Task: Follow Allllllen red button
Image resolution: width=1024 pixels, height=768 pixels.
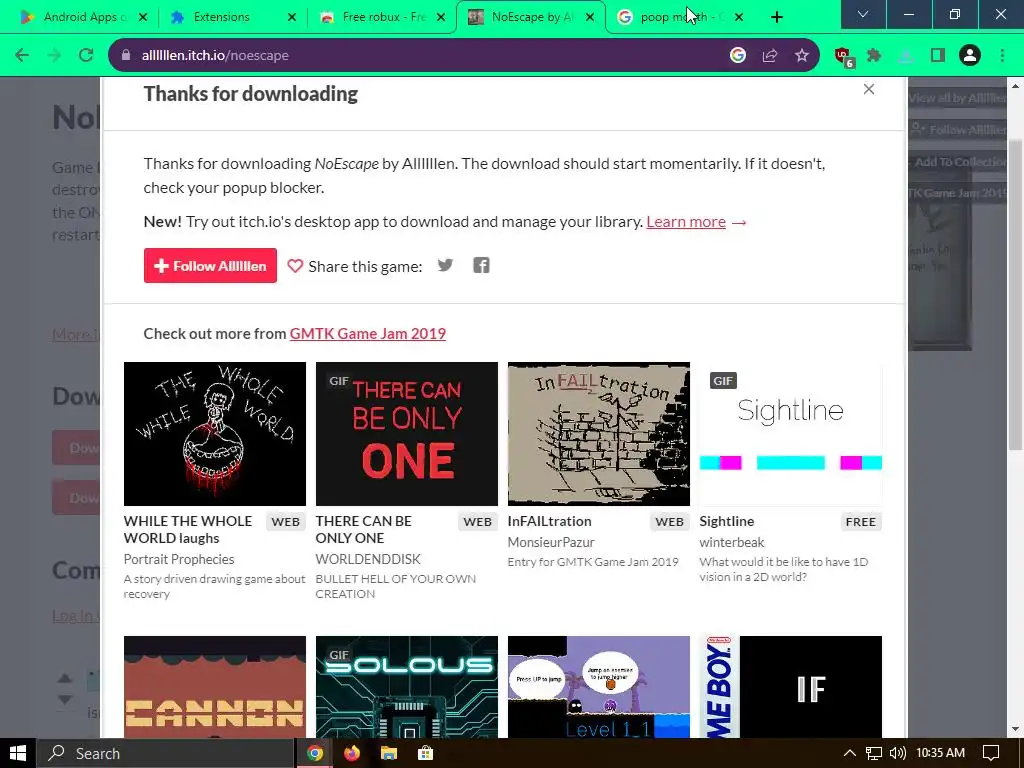Action: click(x=210, y=265)
